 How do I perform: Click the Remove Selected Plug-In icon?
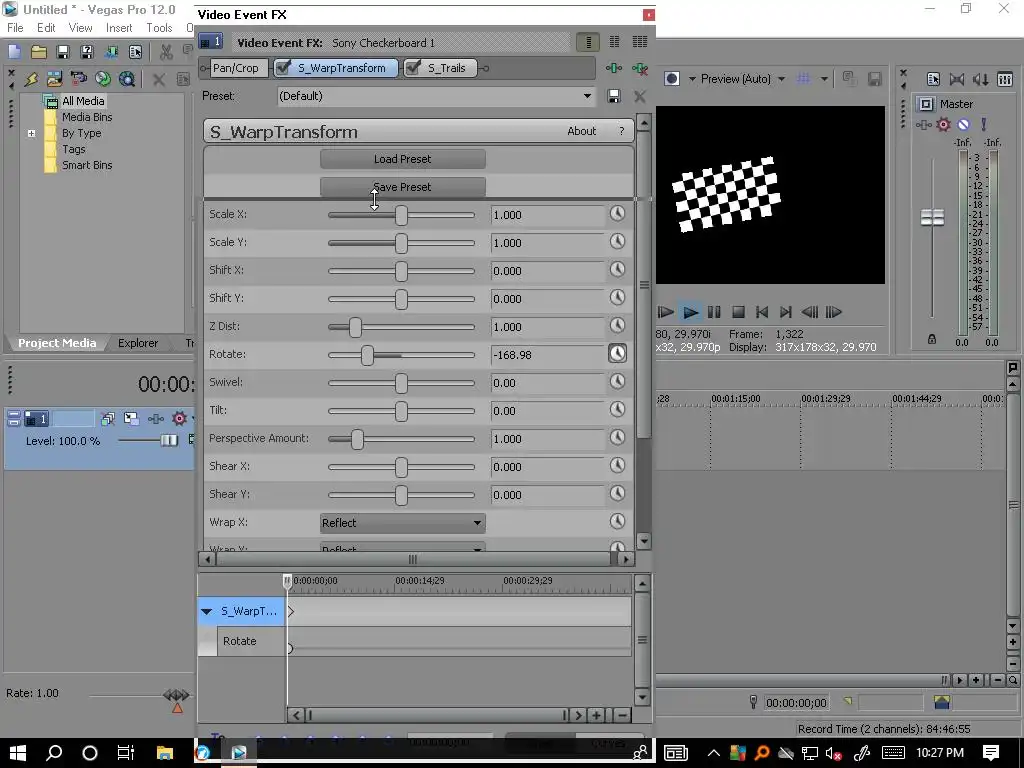point(640,68)
